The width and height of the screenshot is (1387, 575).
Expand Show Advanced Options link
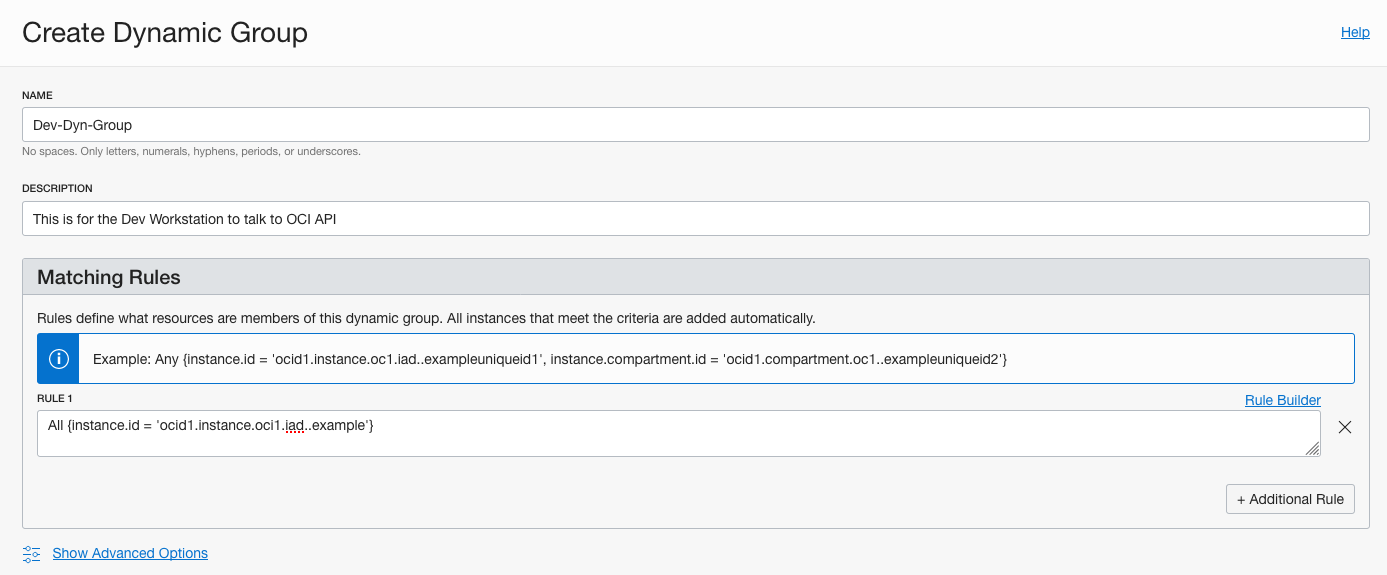(130, 553)
